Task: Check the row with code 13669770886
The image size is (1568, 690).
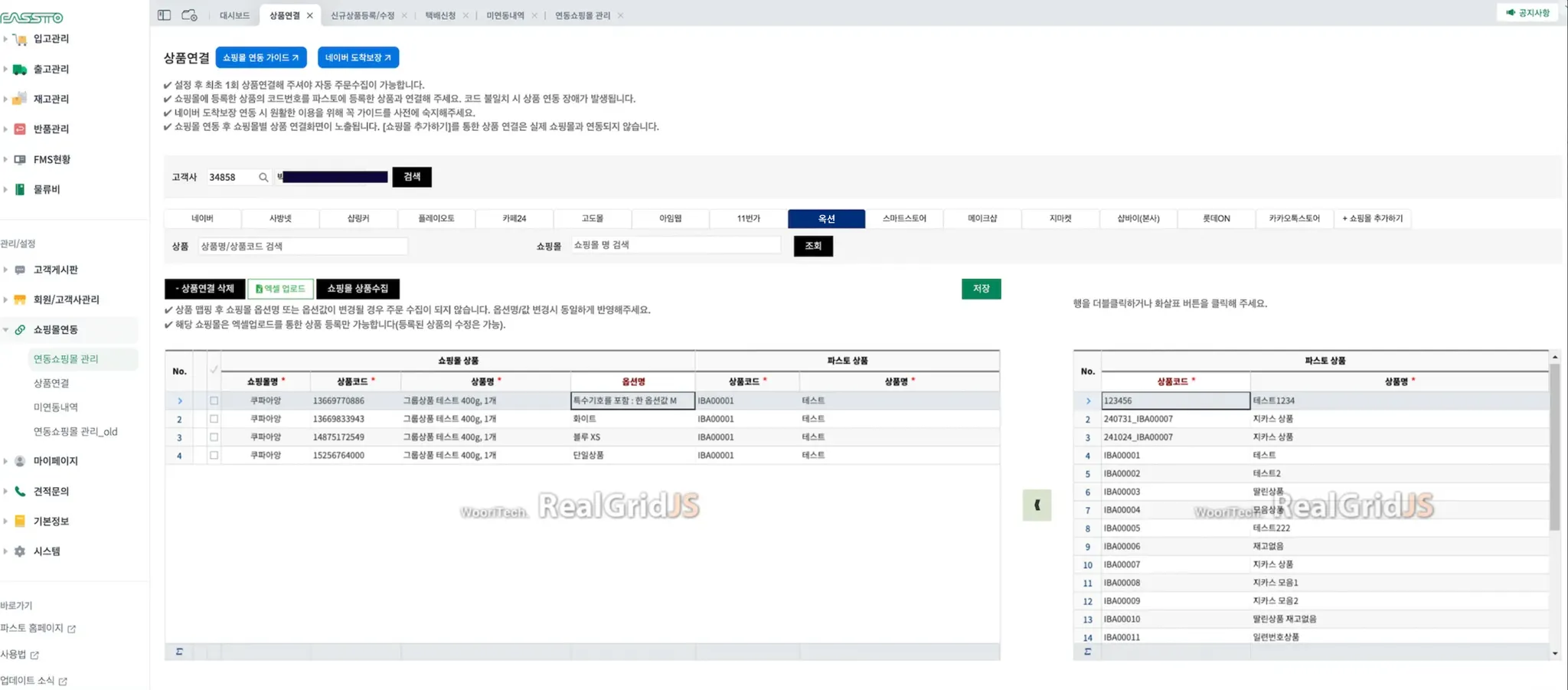Action: 214,401
